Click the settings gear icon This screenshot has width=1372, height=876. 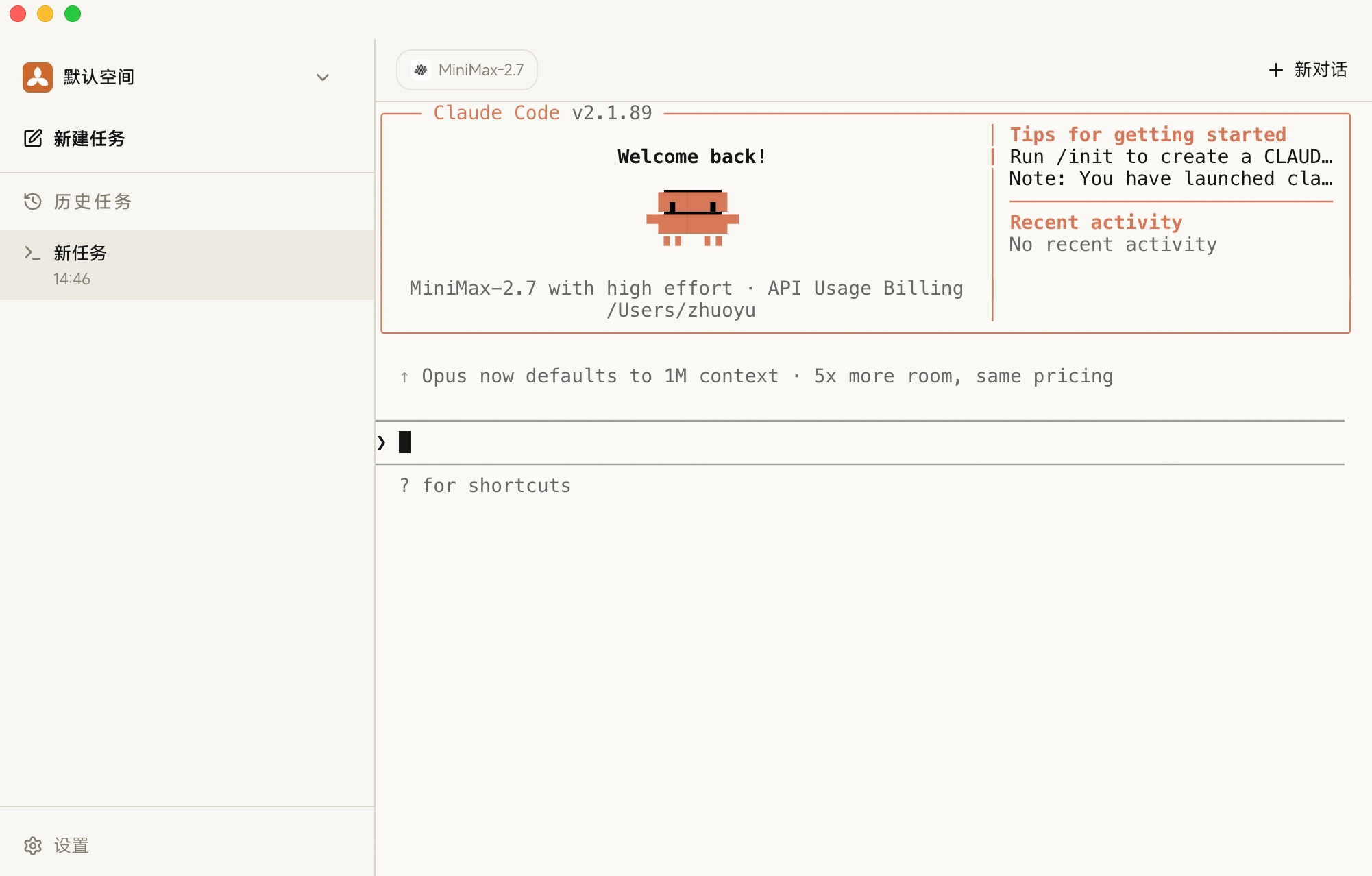pos(33,845)
